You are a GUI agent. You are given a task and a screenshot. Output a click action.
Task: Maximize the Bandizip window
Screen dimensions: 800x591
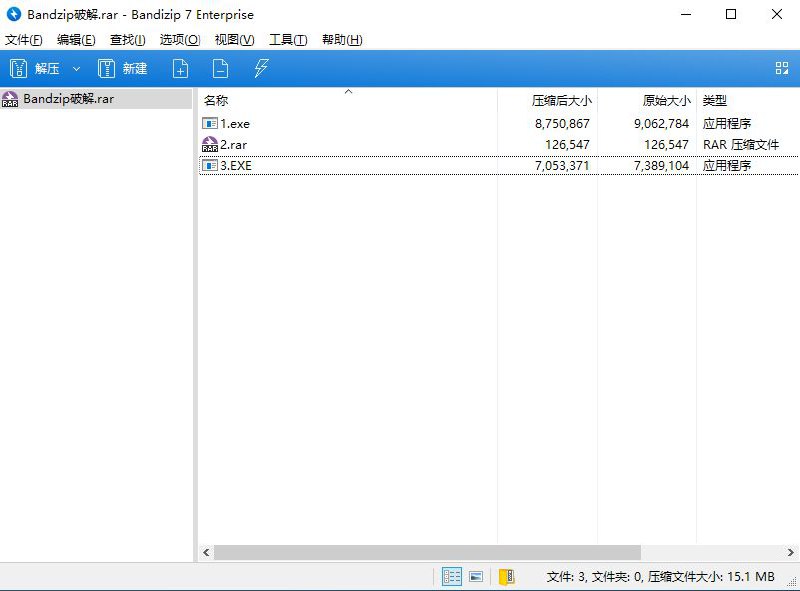pyautogui.click(x=731, y=14)
